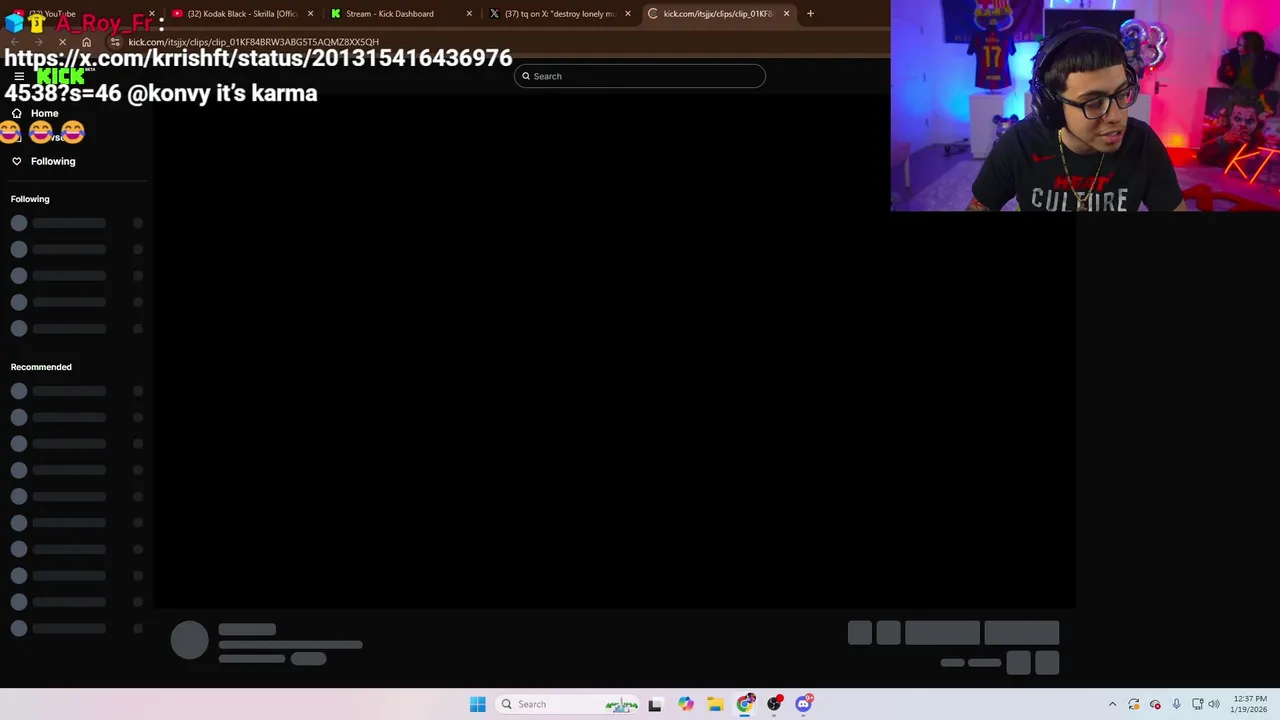
Task: Open Task View on the taskbar
Action: pyautogui.click(x=655, y=704)
